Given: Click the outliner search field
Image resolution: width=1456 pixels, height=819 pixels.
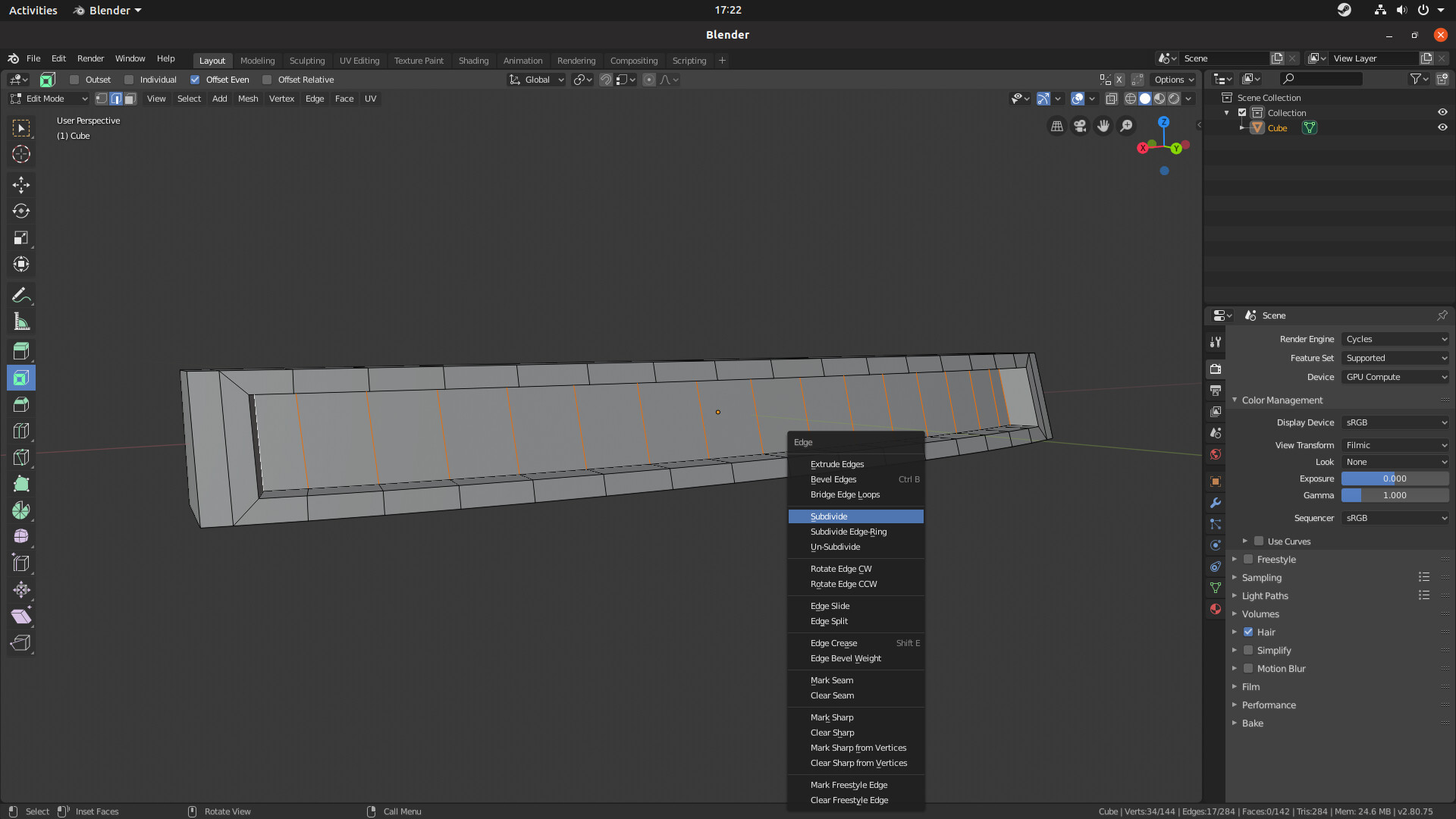Looking at the screenshot, I should pos(1320,79).
